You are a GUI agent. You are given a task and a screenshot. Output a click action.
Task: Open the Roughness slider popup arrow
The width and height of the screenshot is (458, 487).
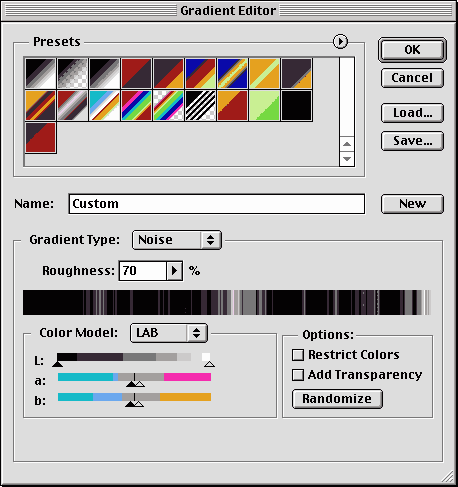[x=174, y=271]
